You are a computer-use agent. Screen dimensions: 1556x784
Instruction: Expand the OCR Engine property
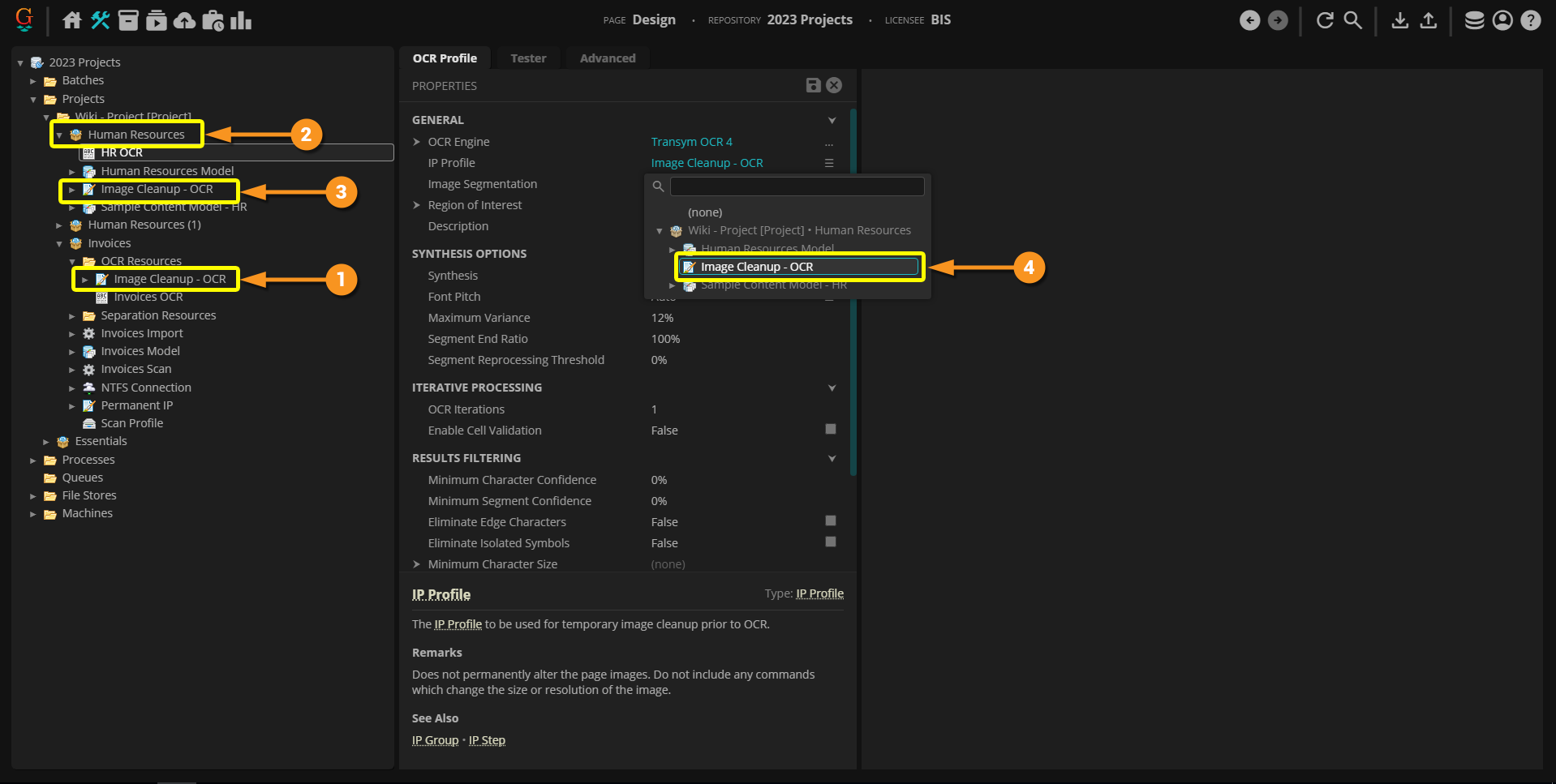click(x=417, y=142)
